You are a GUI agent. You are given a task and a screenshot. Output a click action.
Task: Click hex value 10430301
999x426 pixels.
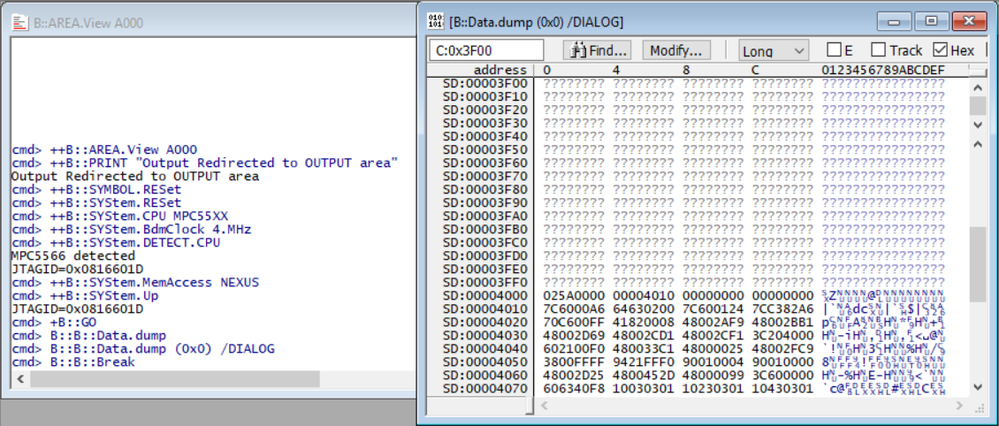(783, 388)
